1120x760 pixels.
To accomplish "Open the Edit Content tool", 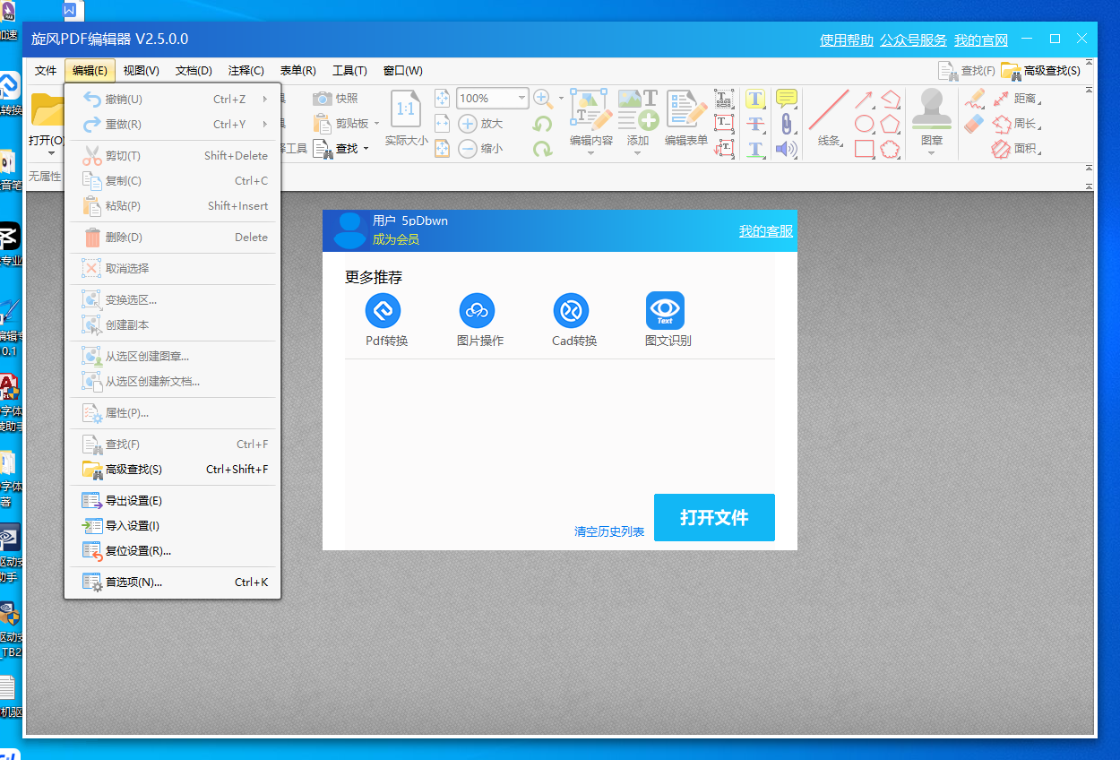I will tap(591, 118).
